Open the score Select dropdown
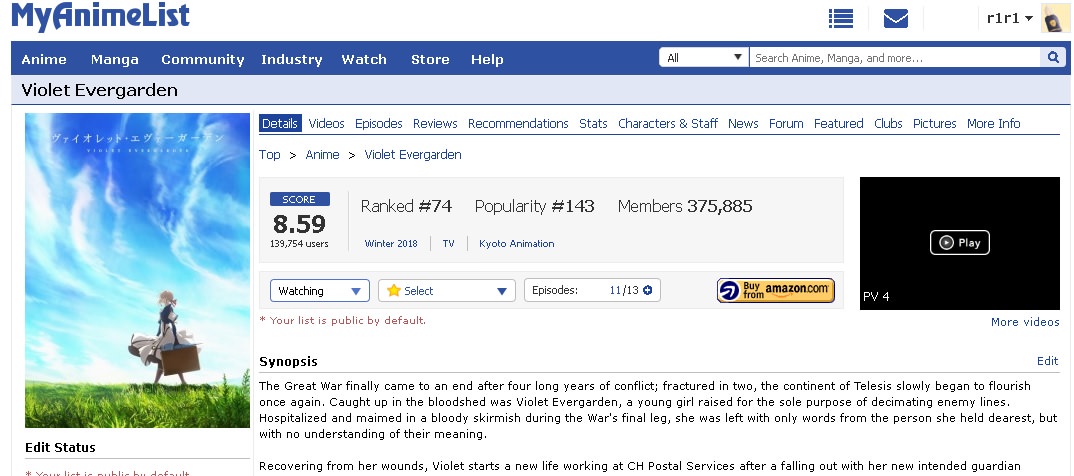 click(x=447, y=290)
